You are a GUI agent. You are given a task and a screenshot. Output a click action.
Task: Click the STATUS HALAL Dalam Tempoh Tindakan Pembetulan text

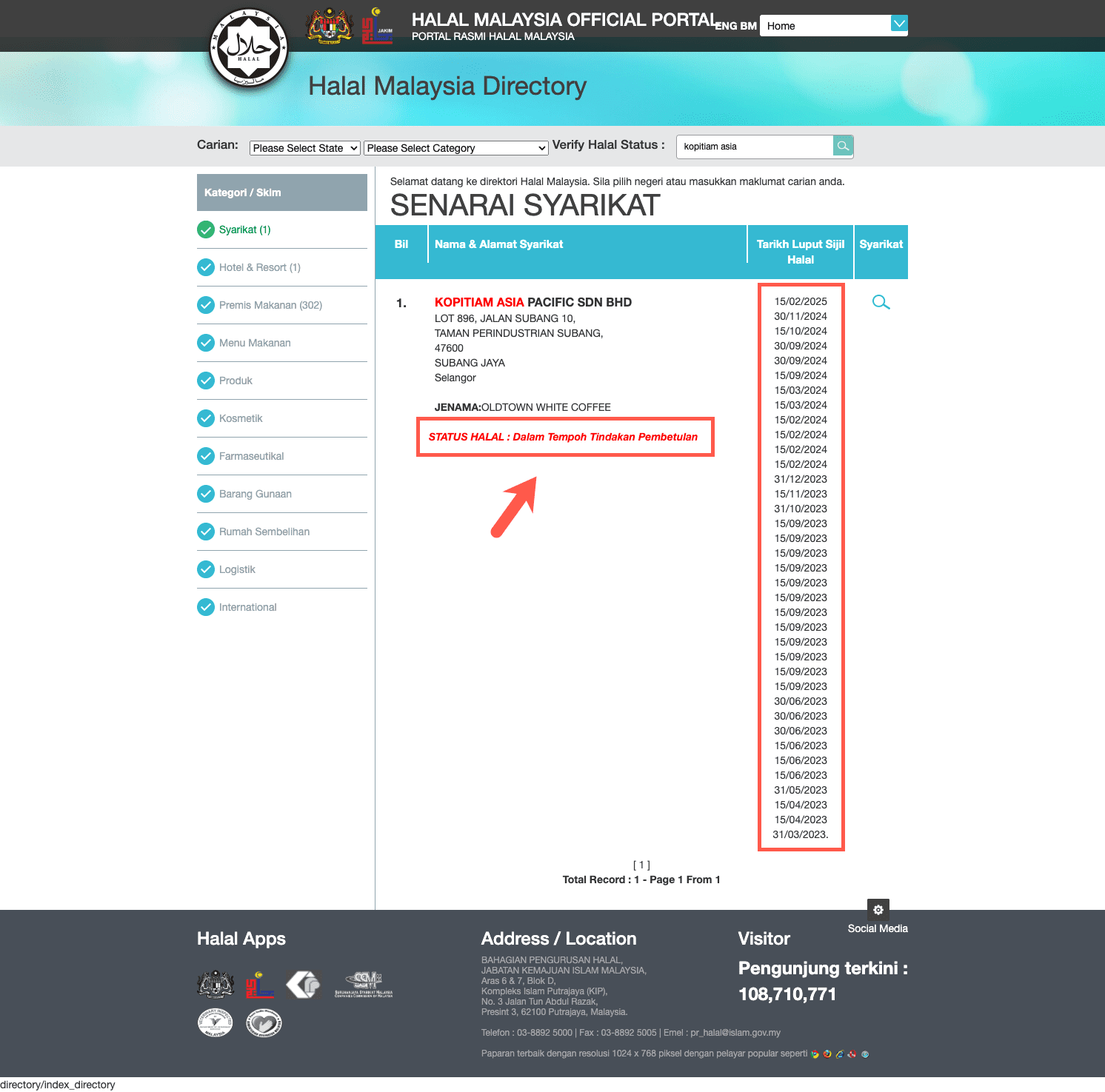563,437
